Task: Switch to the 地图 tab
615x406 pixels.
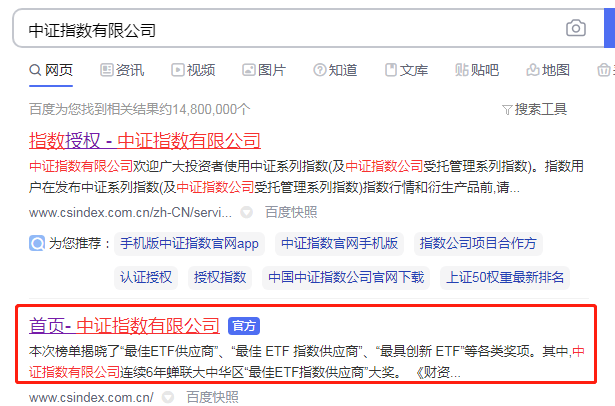Action: pyautogui.click(x=548, y=70)
